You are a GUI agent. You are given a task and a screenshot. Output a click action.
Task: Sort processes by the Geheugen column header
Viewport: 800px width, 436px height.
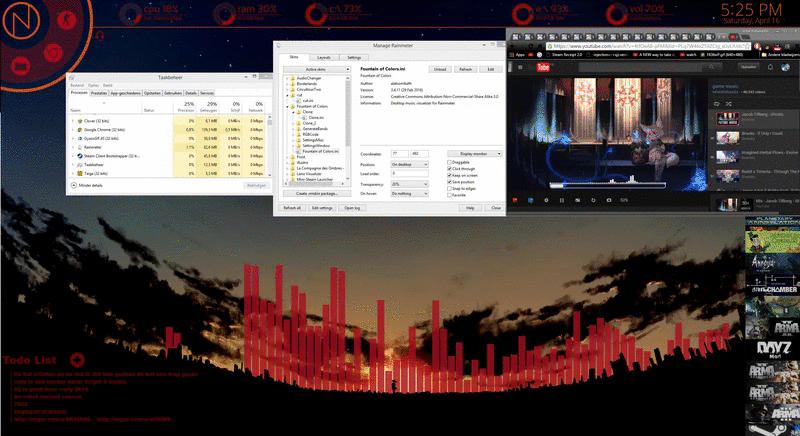[x=208, y=107]
